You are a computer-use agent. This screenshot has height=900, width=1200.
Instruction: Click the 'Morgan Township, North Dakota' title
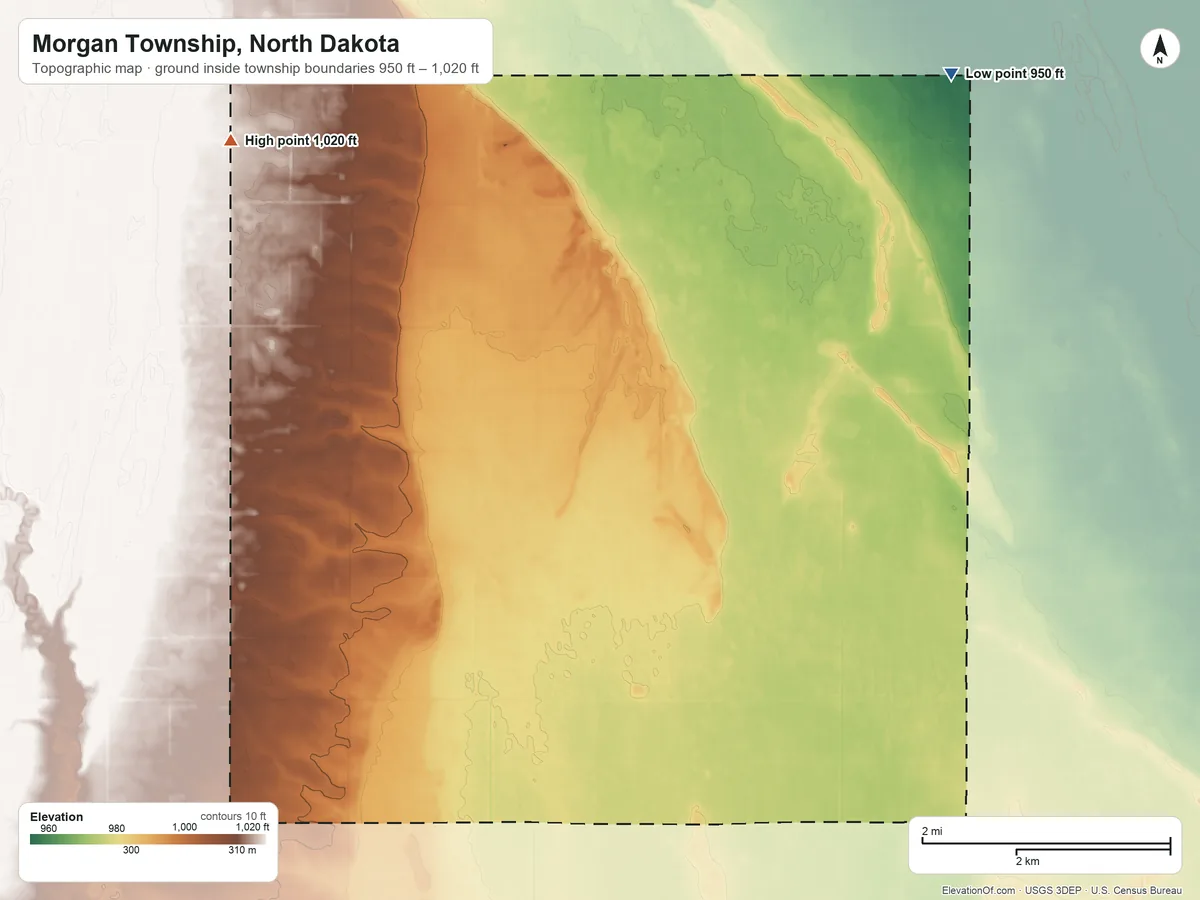click(x=216, y=44)
